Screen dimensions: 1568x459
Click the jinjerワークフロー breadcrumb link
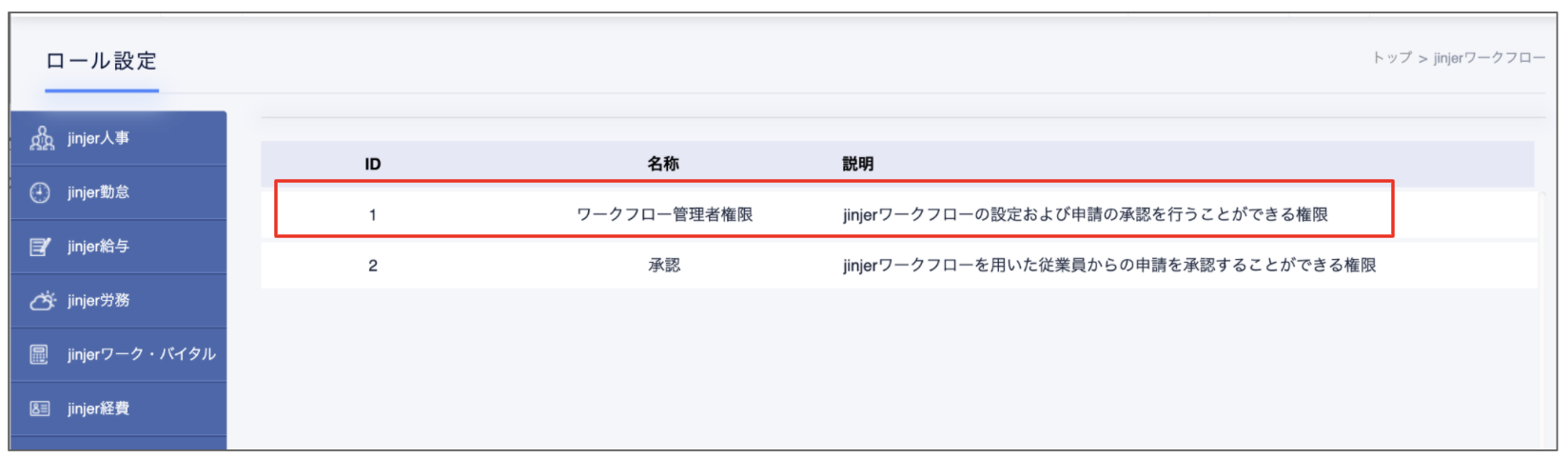1489,58
